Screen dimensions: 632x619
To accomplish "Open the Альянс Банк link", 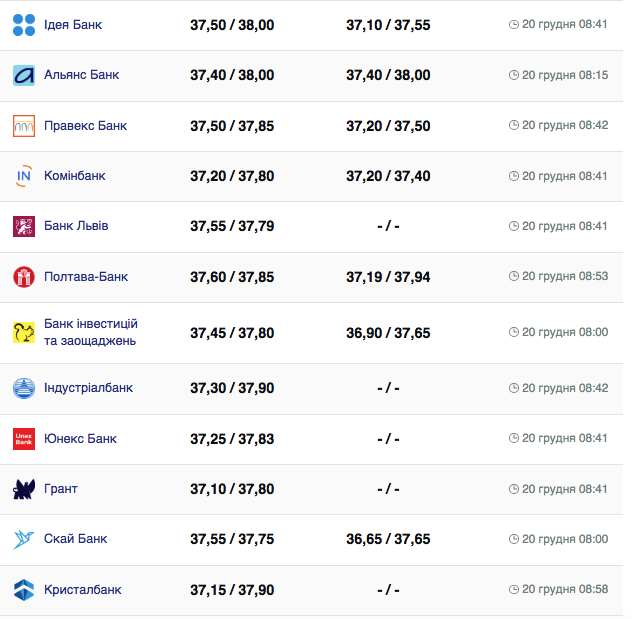I will (x=82, y=75).
